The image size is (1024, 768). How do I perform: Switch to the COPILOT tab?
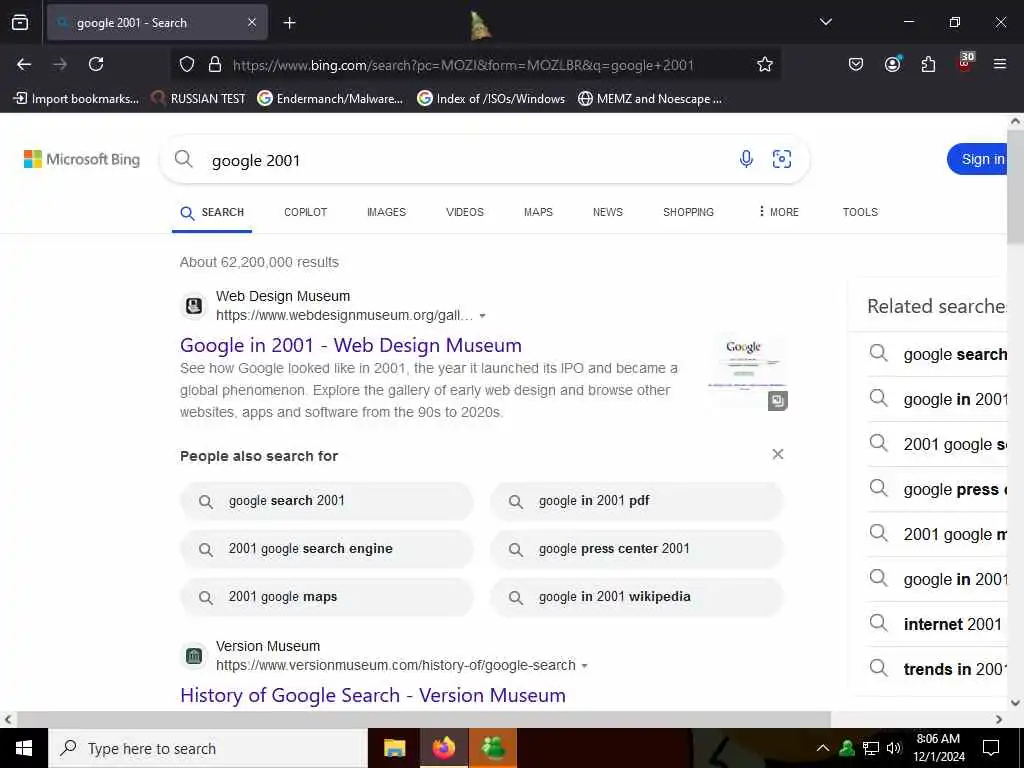306,212
